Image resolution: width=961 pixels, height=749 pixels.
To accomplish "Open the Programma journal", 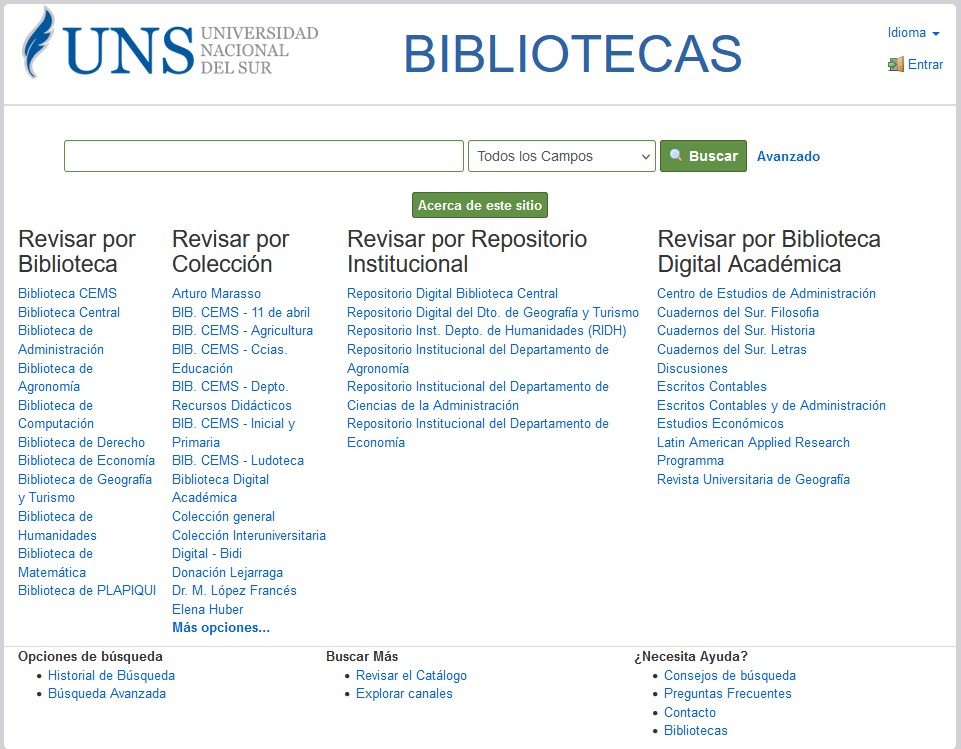I will point(690,461).
